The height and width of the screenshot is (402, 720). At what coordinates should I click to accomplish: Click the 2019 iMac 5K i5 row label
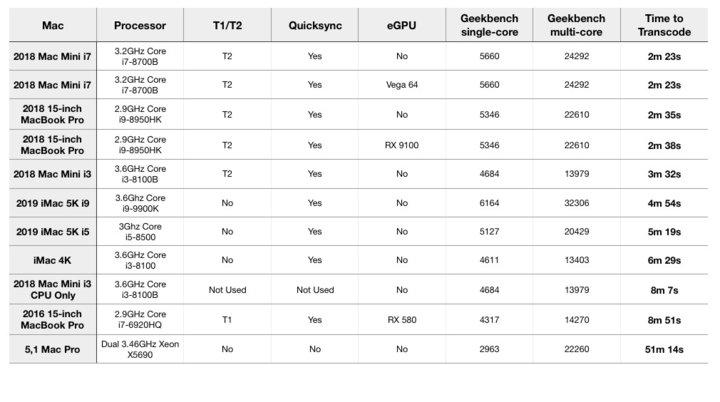click(x=53, y=232)
